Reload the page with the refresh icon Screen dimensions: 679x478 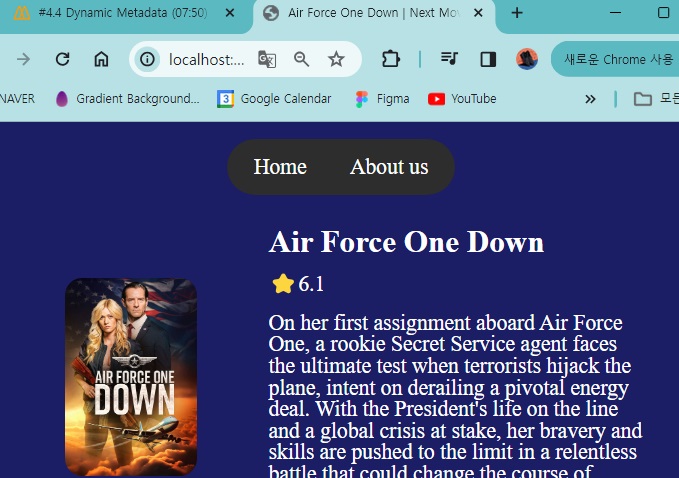(x=63, y=59)
